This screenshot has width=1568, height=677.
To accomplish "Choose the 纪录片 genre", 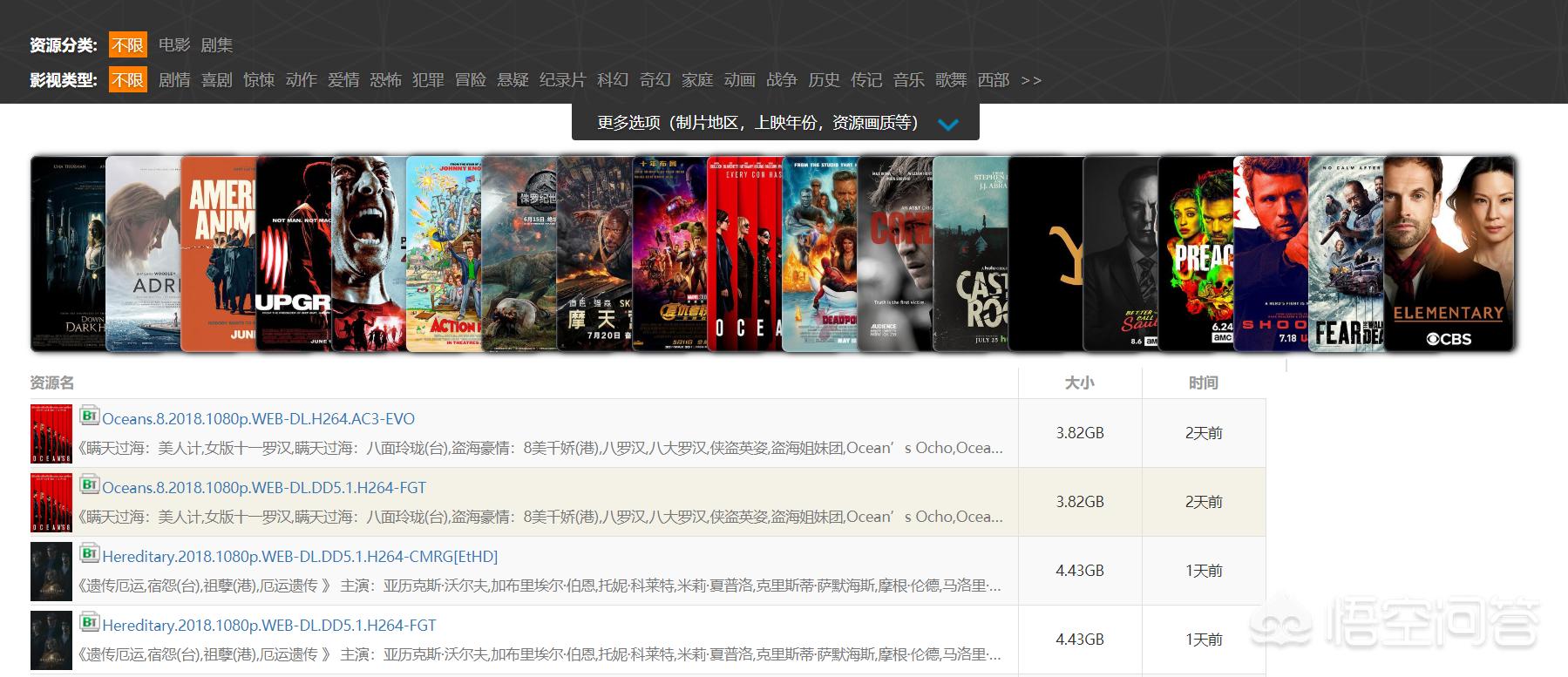I will tap(563, 80).
